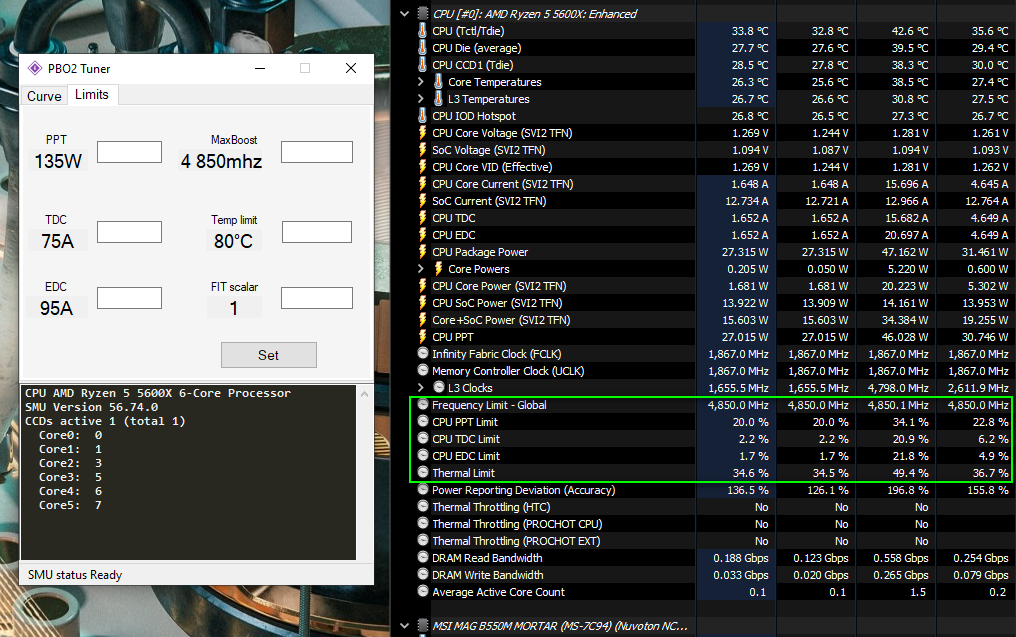Focus the TDC input field
The image size is (1016, 637).
coord(130,232)
